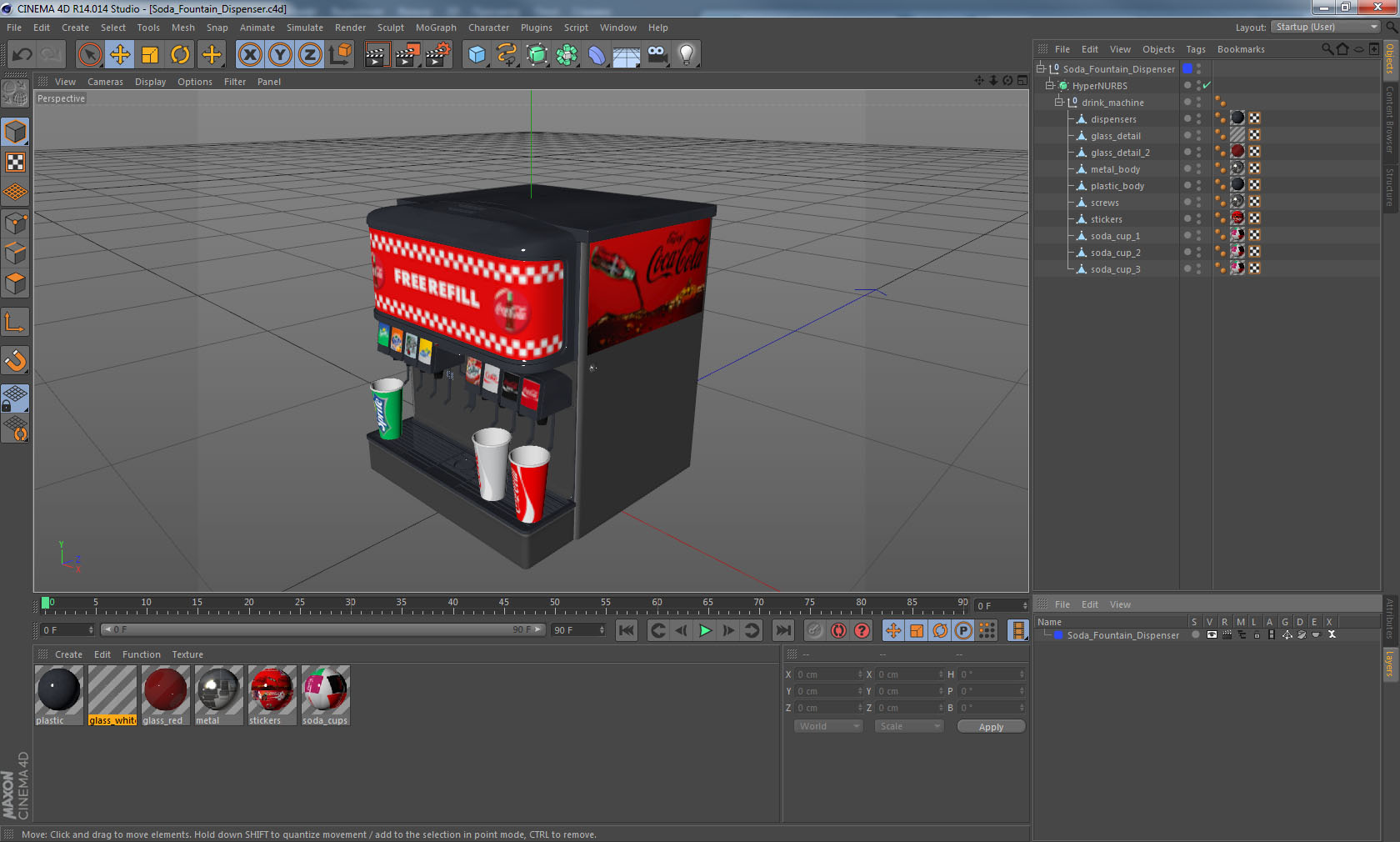Click the Enable Snap magnet icon
1400x842 pixels.
coord(15,360)
